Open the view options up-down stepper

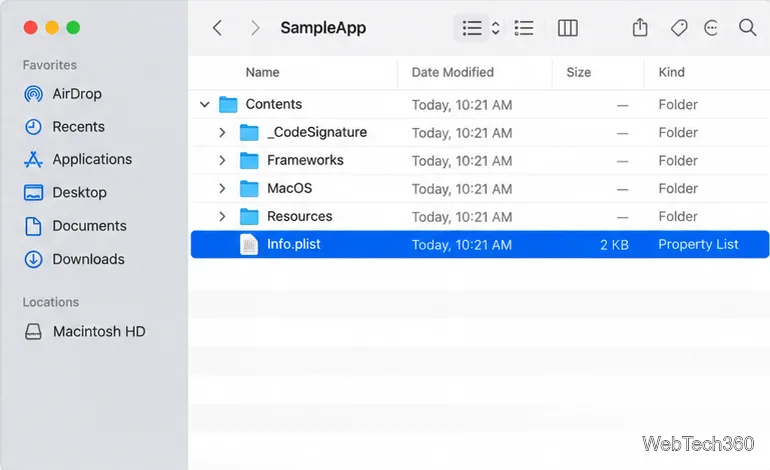tap(495, 28)
